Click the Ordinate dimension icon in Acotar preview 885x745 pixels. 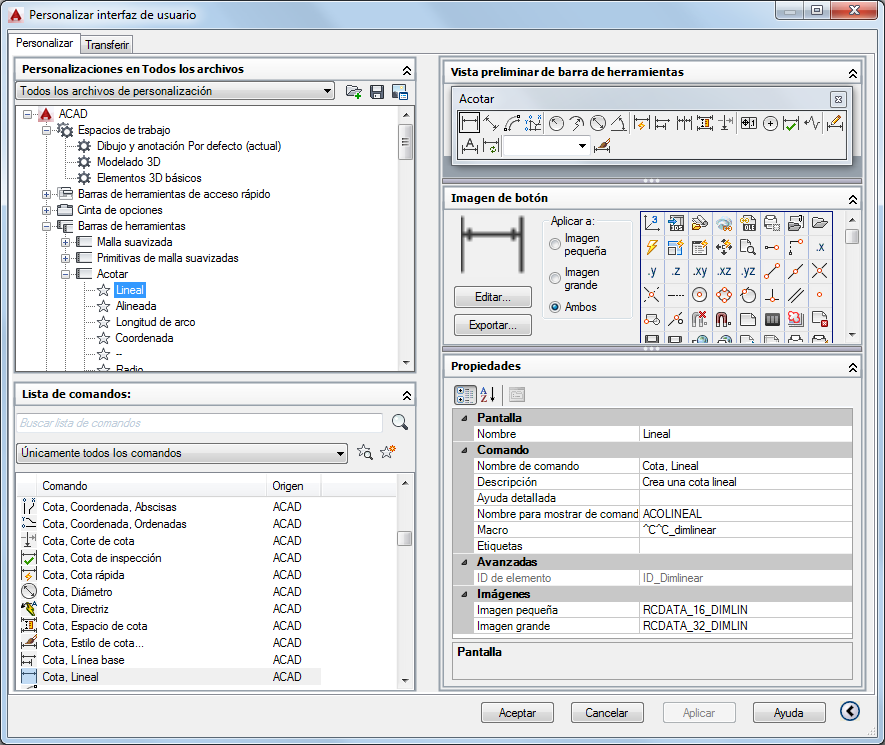(x=533, y=122)
